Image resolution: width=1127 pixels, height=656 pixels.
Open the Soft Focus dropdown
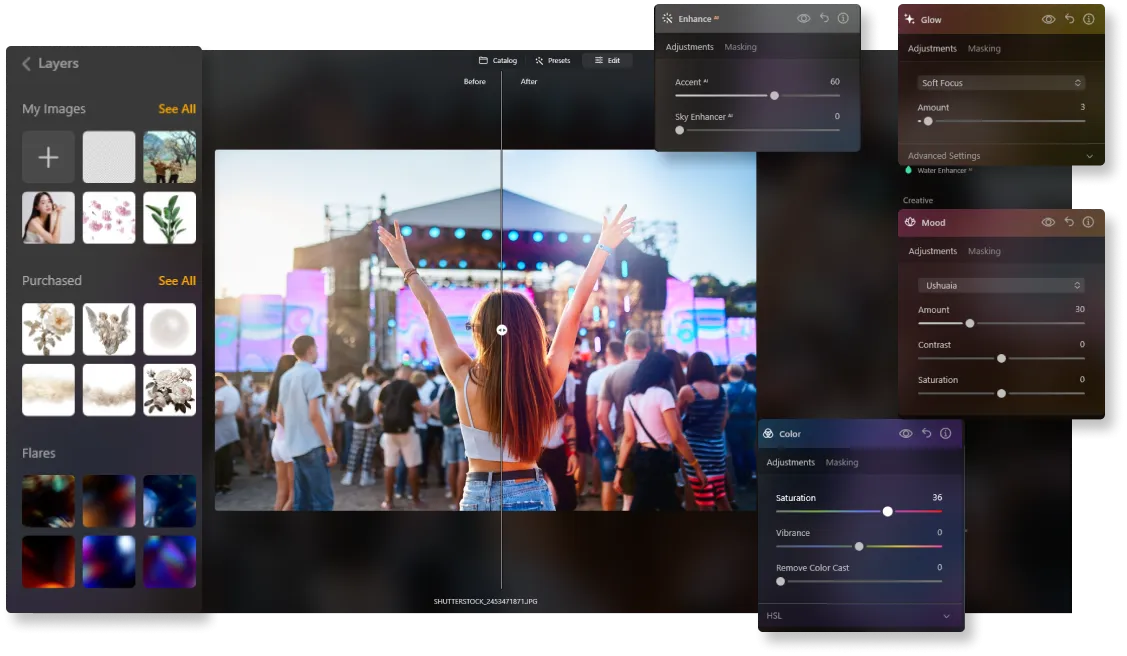tap(1000, 83)
